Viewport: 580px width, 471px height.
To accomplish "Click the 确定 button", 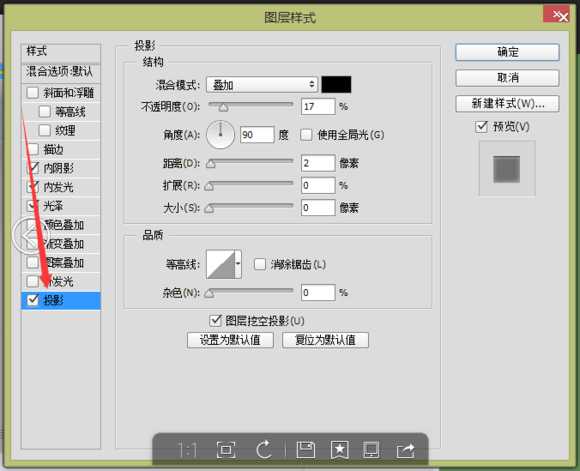I will point(507,52).
